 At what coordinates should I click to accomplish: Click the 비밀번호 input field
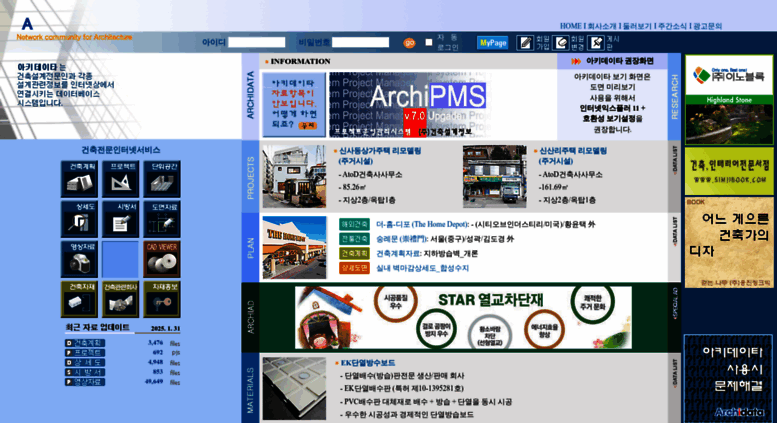point(361,43)
